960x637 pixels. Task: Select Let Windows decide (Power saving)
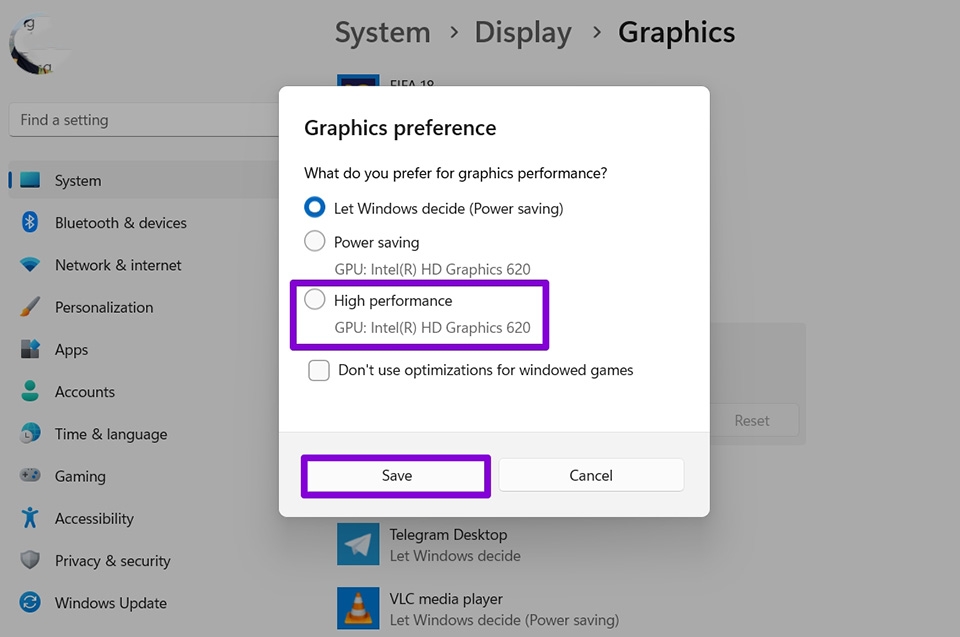tap(315, 207)
